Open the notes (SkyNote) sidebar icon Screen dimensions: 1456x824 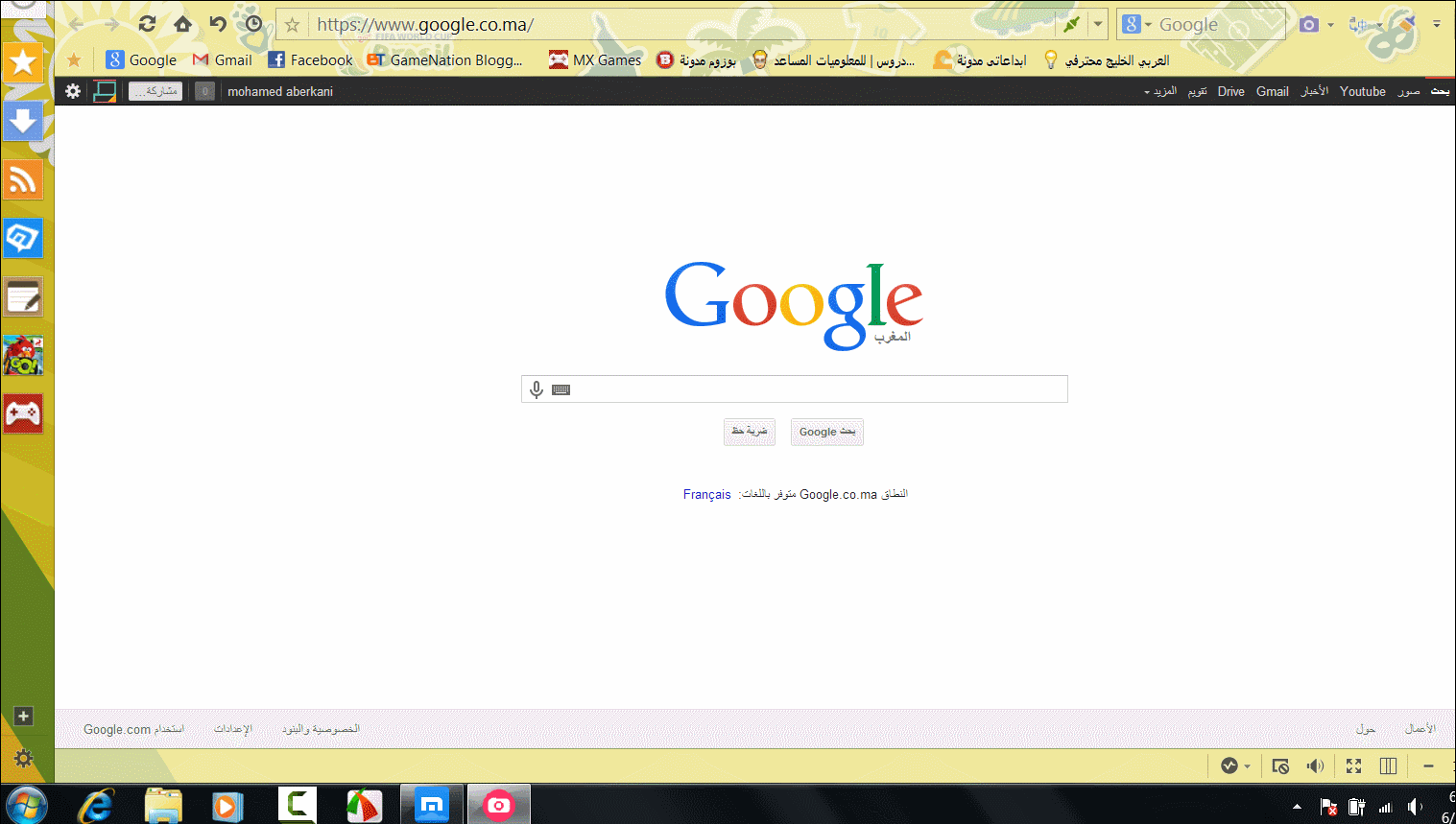[23, 297]
